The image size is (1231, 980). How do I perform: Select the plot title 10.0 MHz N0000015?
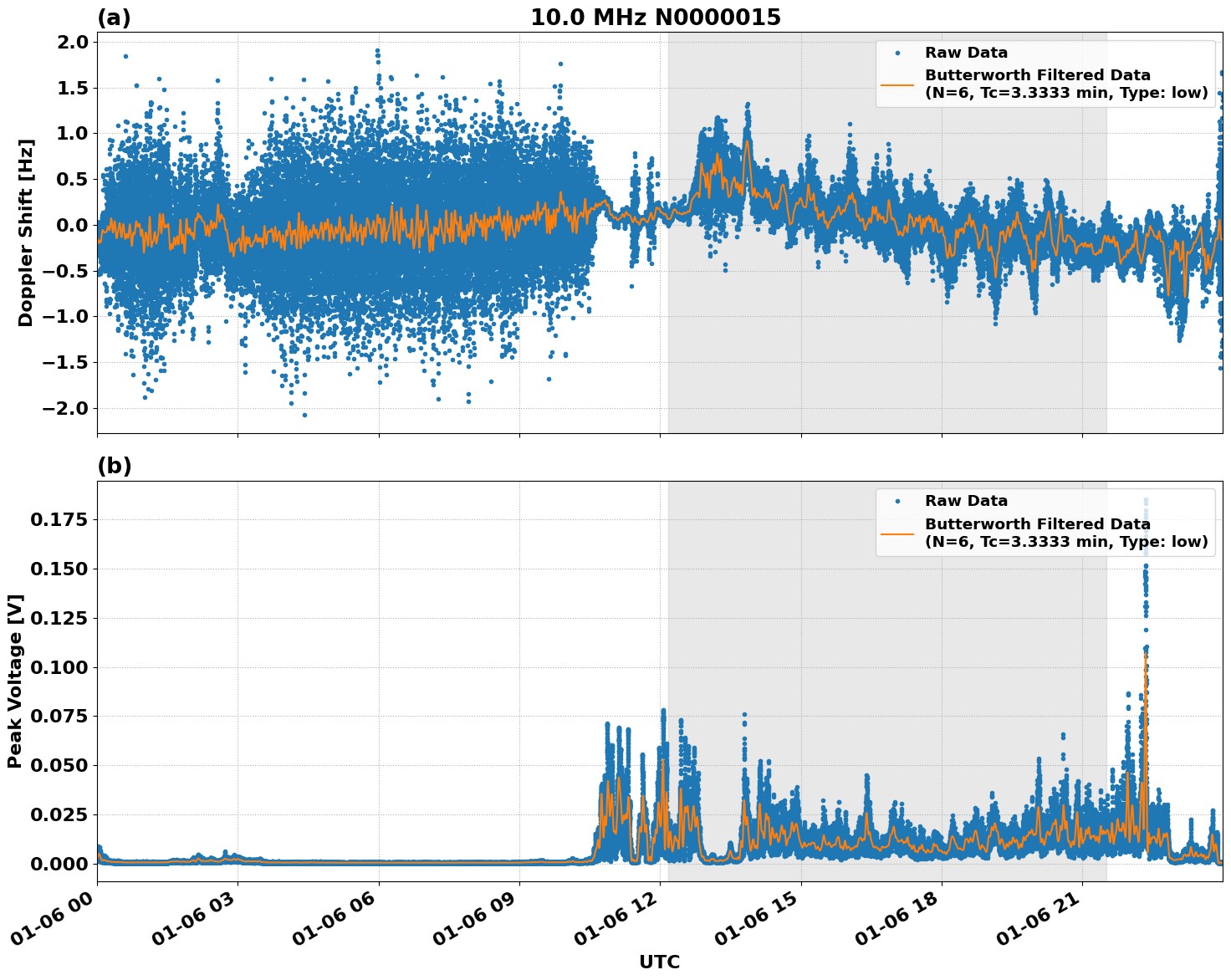657,16
